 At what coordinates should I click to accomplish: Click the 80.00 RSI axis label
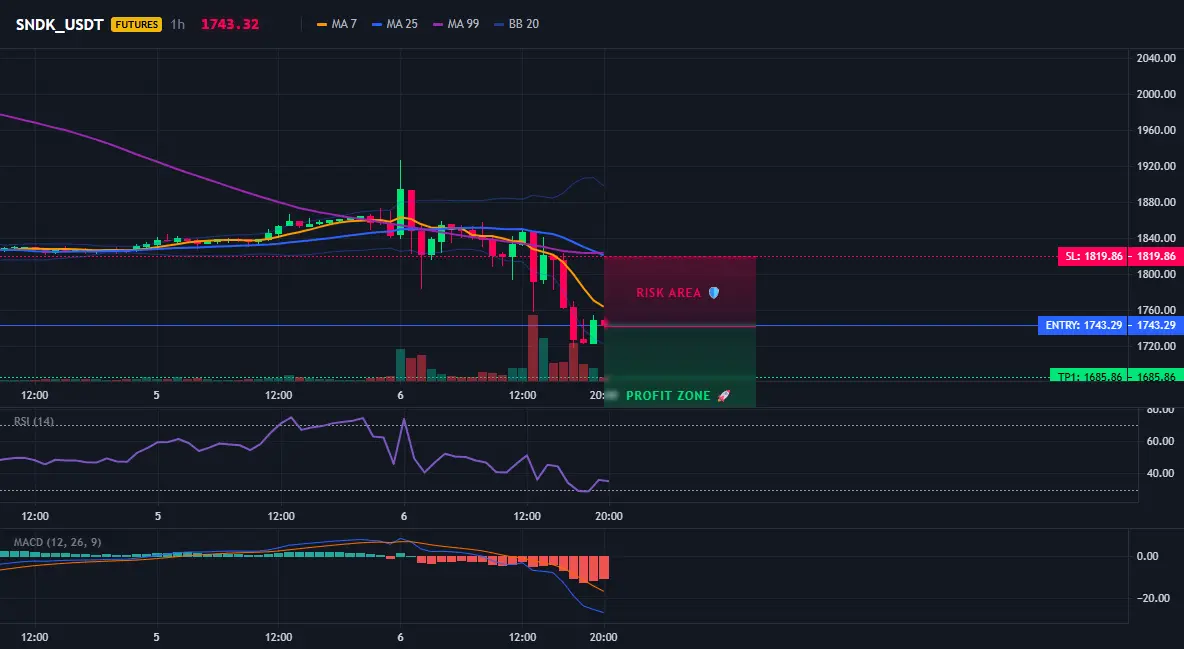[x=1161, y=410]
